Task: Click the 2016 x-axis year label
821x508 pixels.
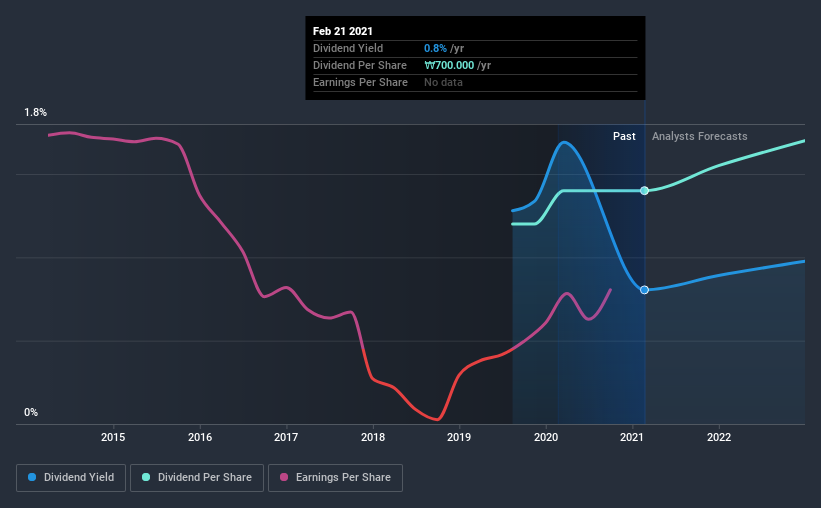Action: [x=200, y=437]
